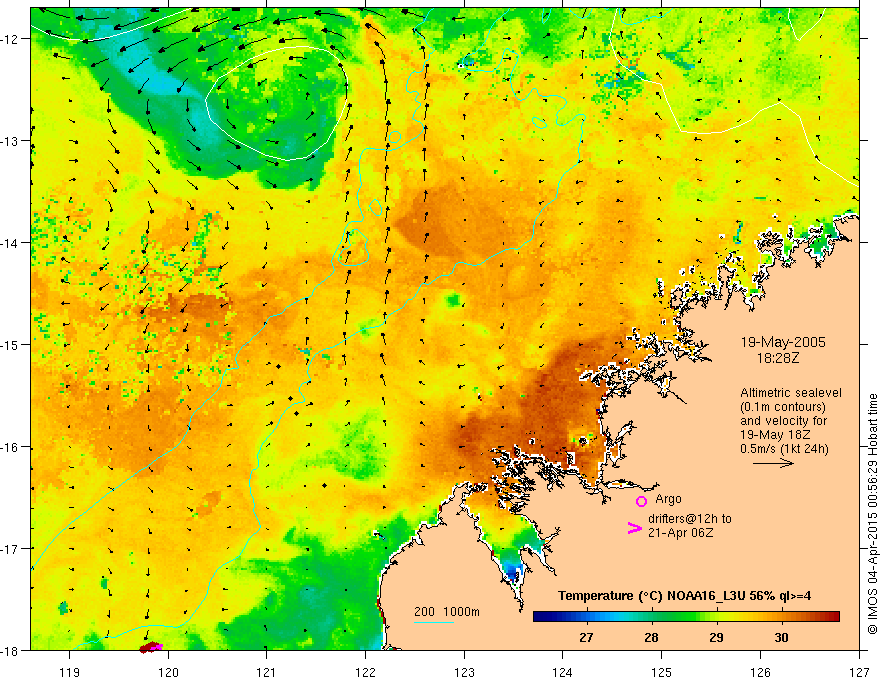Click the small green patch near 123 longitude, -14.5 latitude
The height and width of the screenshot is (680, 880).
click(453, 300)
